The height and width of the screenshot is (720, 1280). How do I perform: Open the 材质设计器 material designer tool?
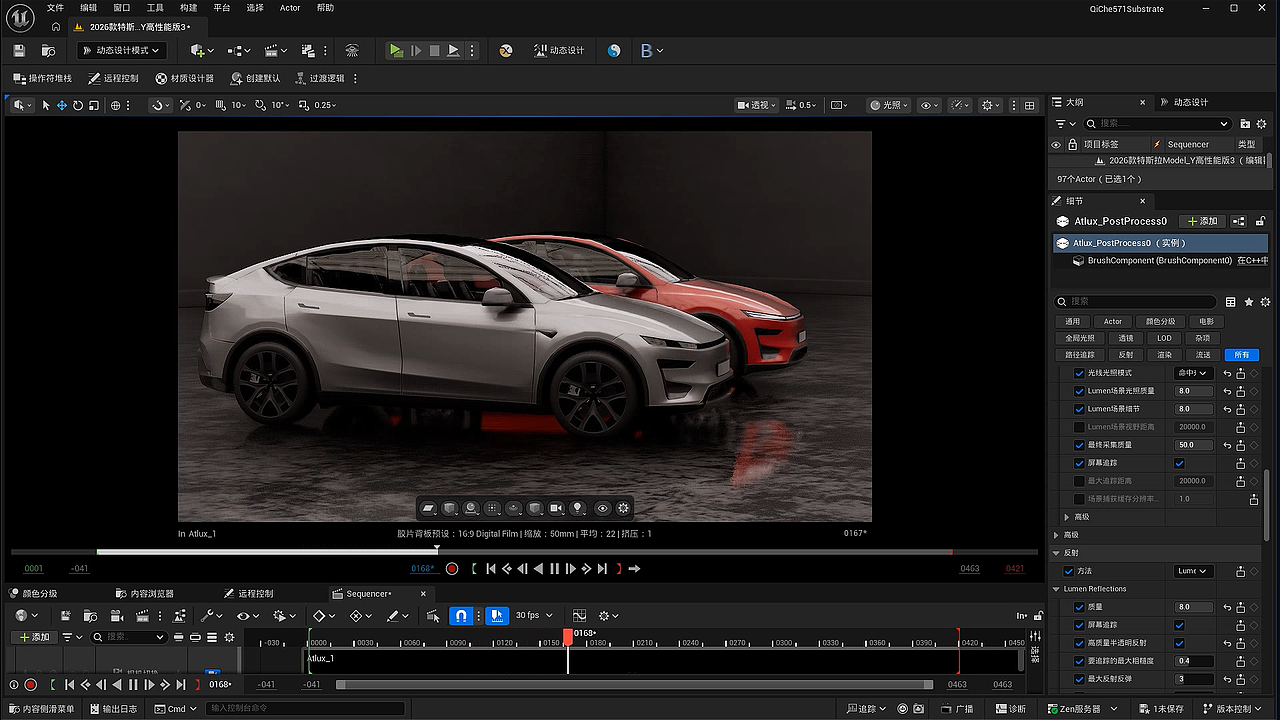click(185, 78)
